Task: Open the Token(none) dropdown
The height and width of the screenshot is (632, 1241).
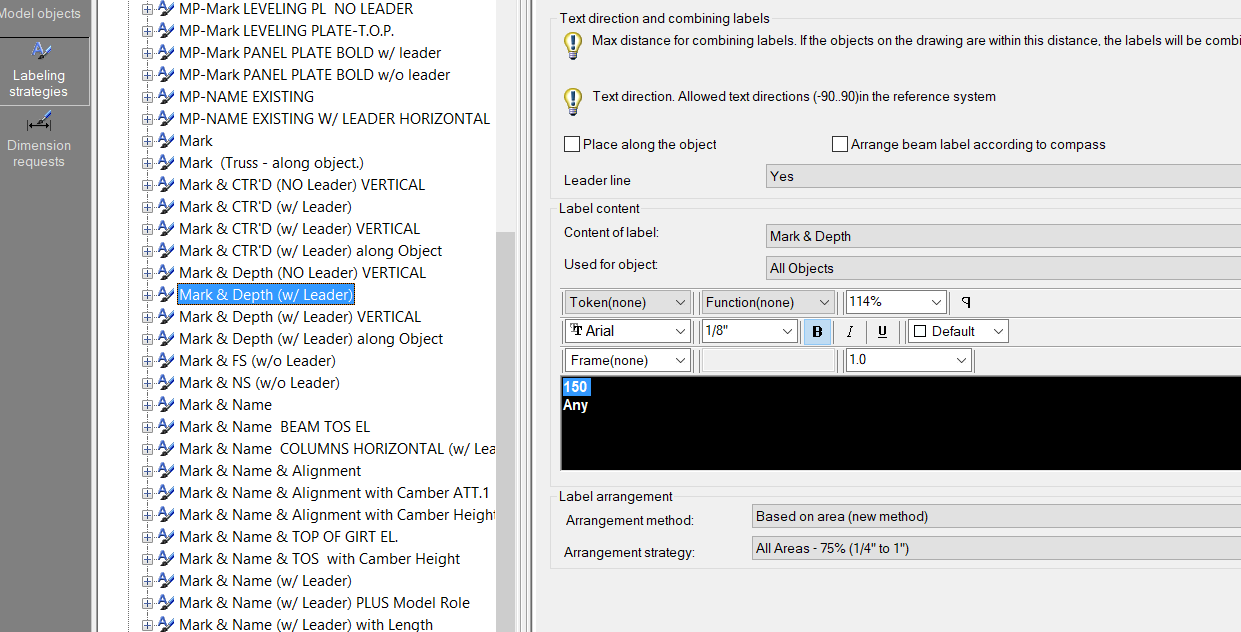Action: pyautogui.click(x=627, y=302)
